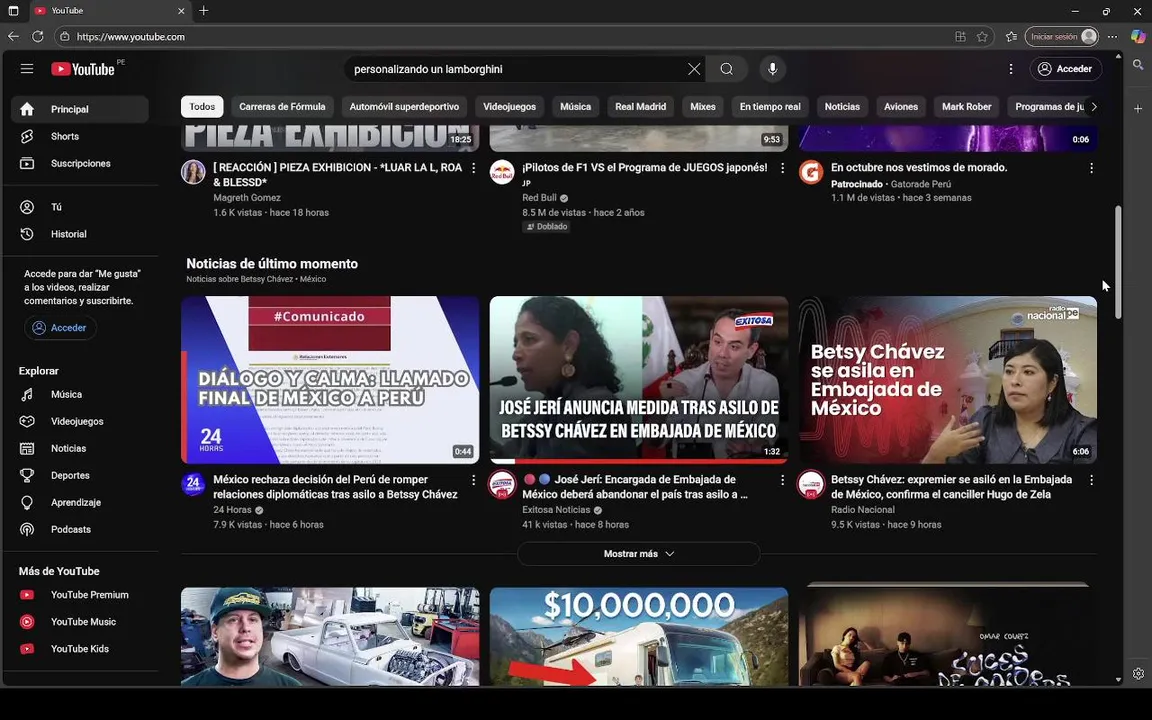Viewport: 1152px width, 720px height.
Task: Play Betsy Chávez se asila thumbnail
Action: [x=948, y=380]
